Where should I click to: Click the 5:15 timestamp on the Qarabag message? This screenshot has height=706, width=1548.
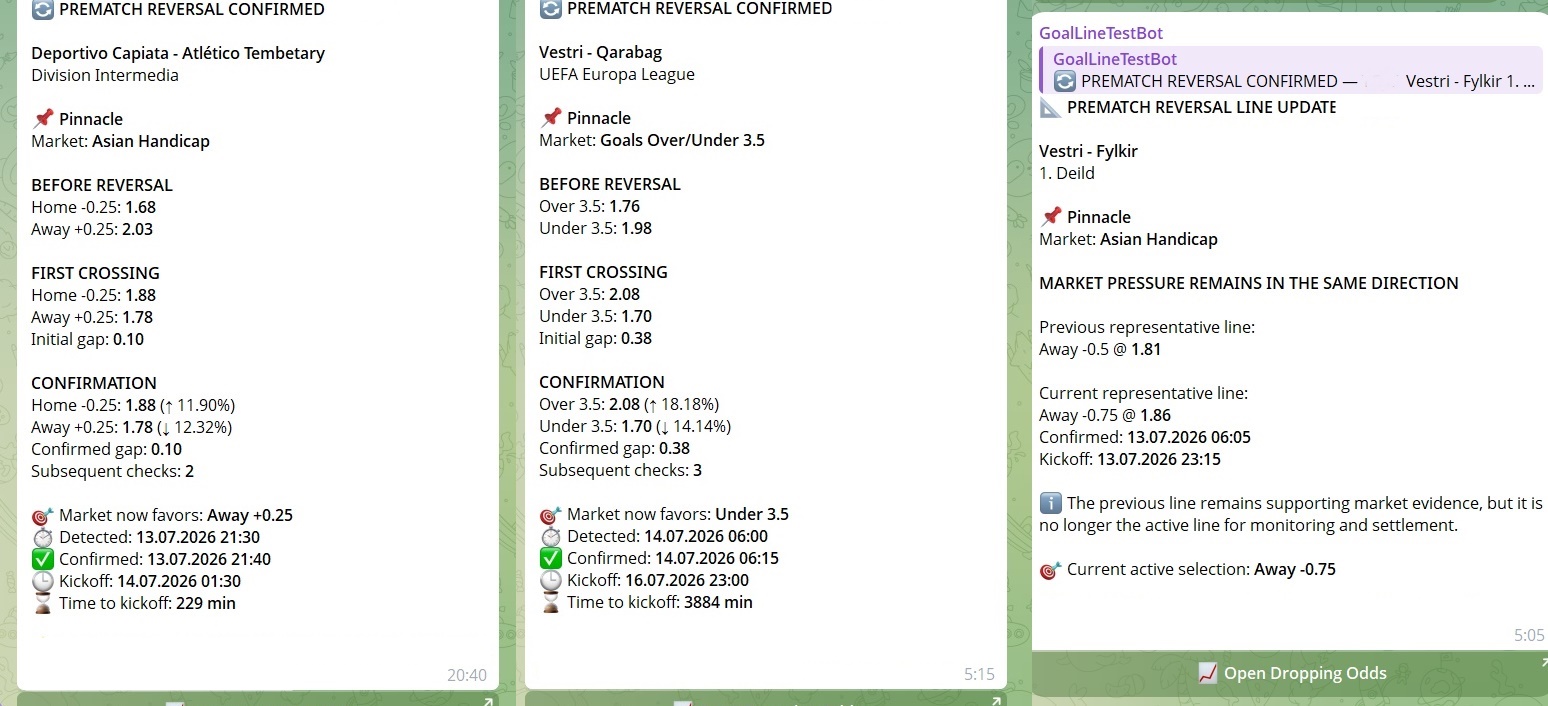[979, 674]
